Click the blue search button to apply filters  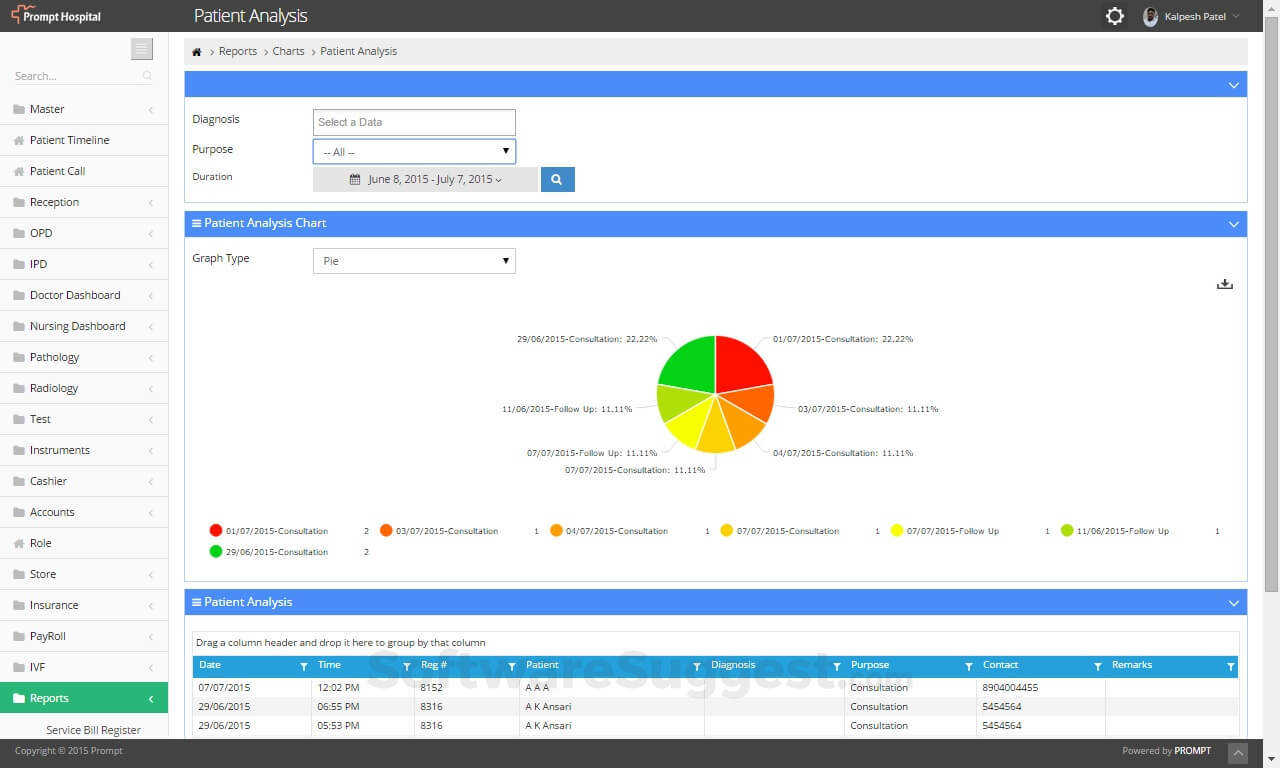tap(557, 179)
